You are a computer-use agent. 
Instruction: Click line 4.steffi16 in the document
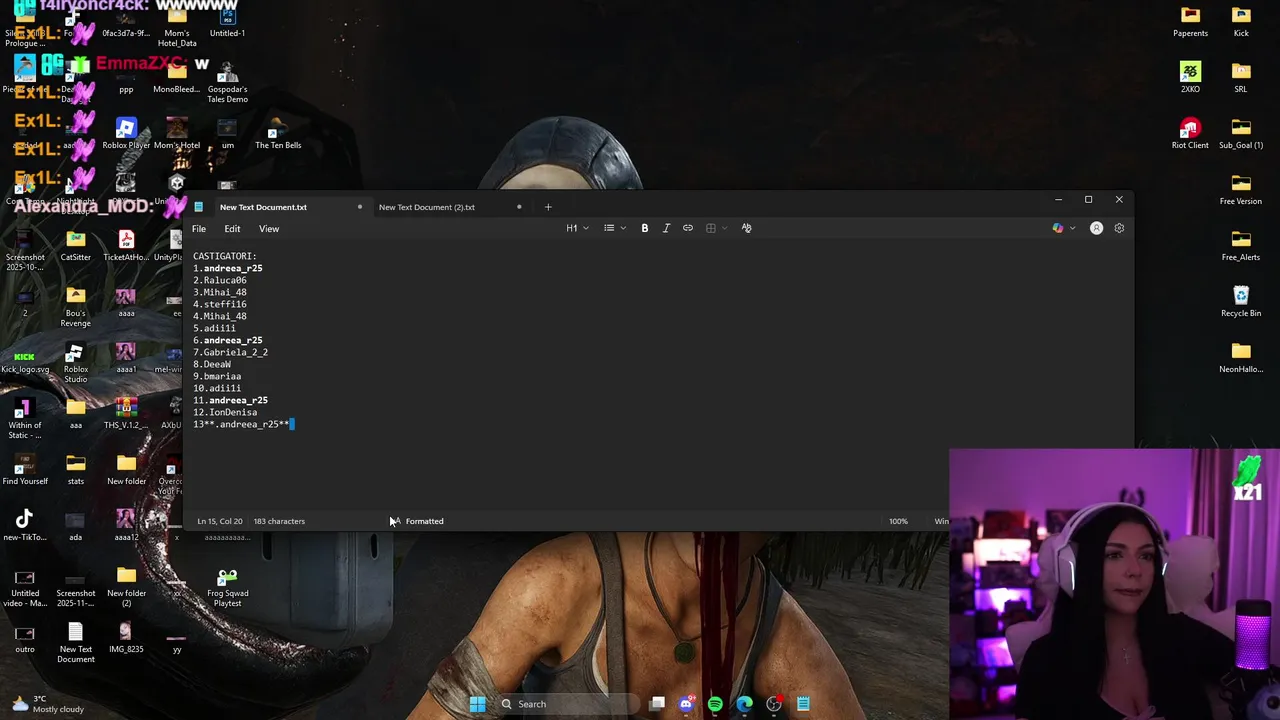[x=219, y=304]
